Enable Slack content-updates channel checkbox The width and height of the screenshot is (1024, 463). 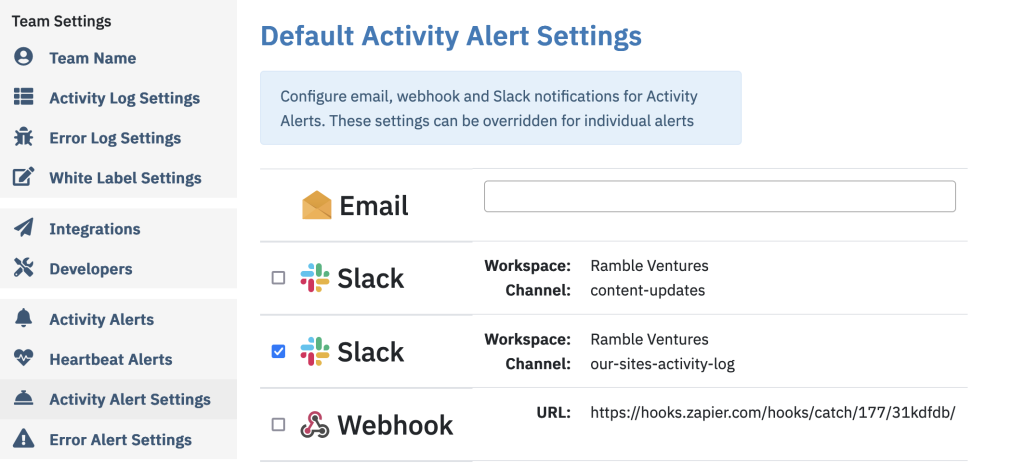(x=278, y=278)
